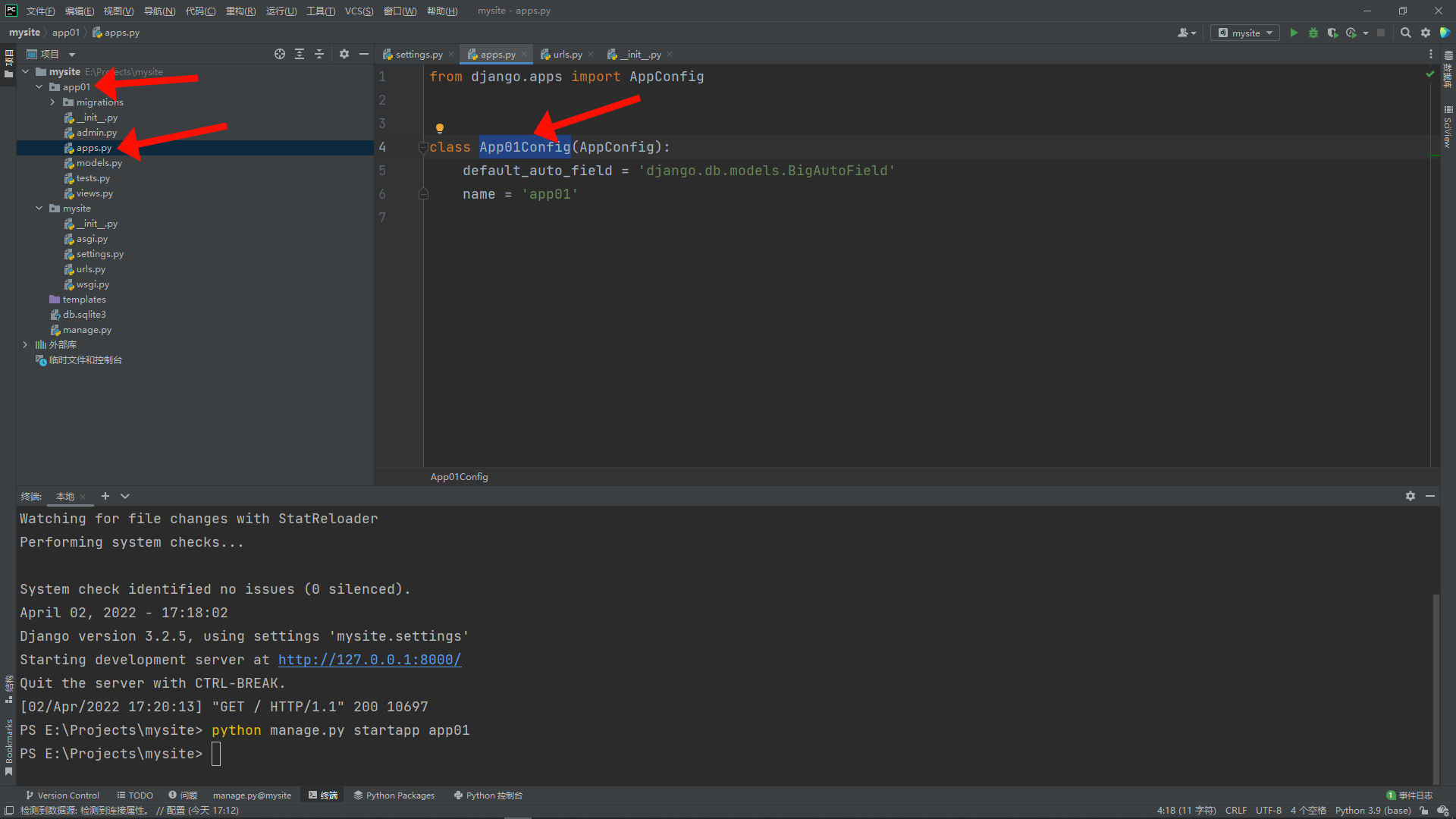Screen dimensions: 1456x819
Task: Open editor tabs more-options menu
Action: [1431, 54]
